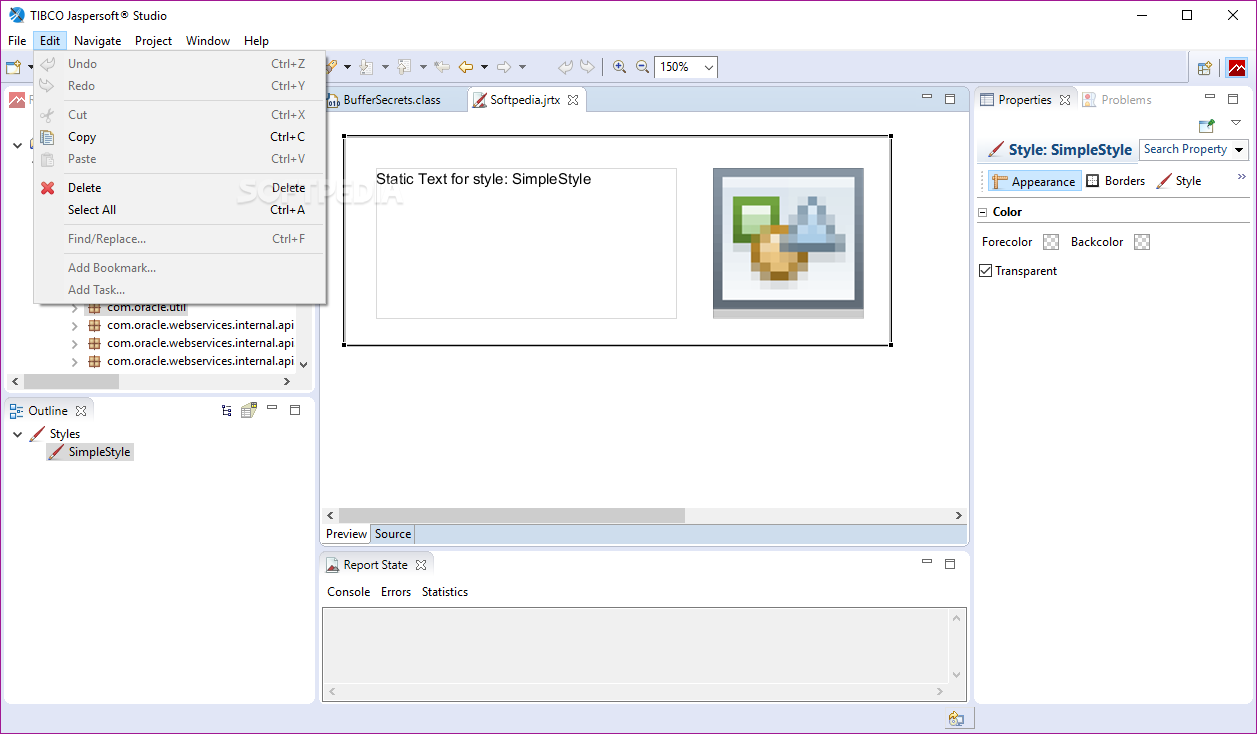Maximize the Properties panel
This screenshot has height=734, width=1257.
coord(1233,99)
